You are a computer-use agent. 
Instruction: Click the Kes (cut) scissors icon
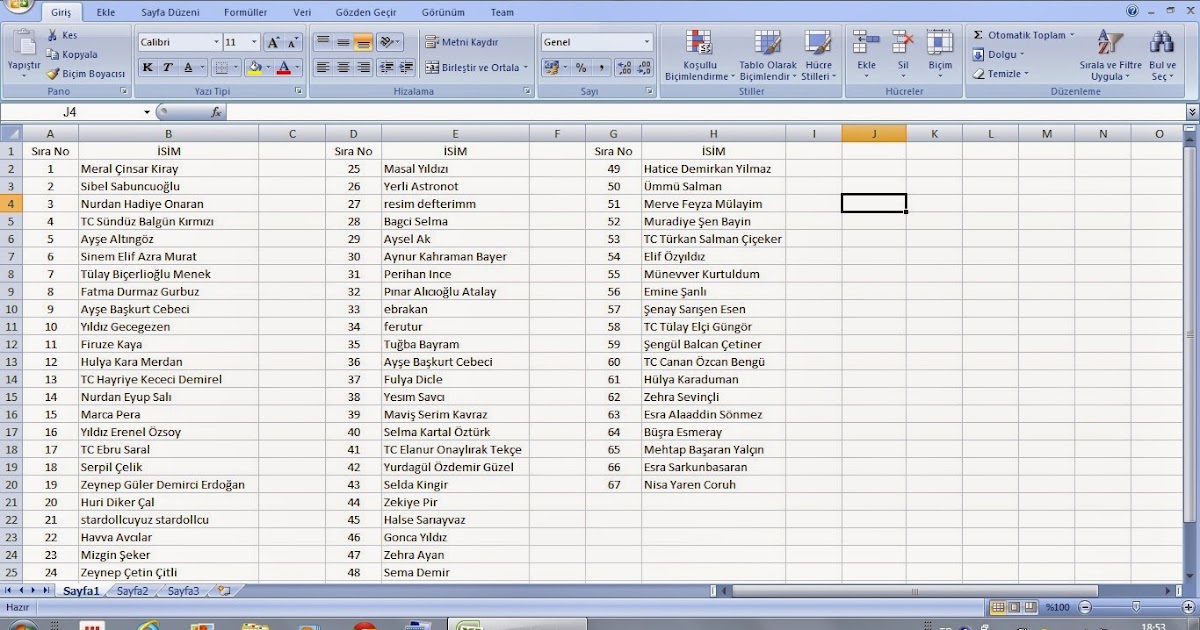pyautogui.click(x=53, y=35)
